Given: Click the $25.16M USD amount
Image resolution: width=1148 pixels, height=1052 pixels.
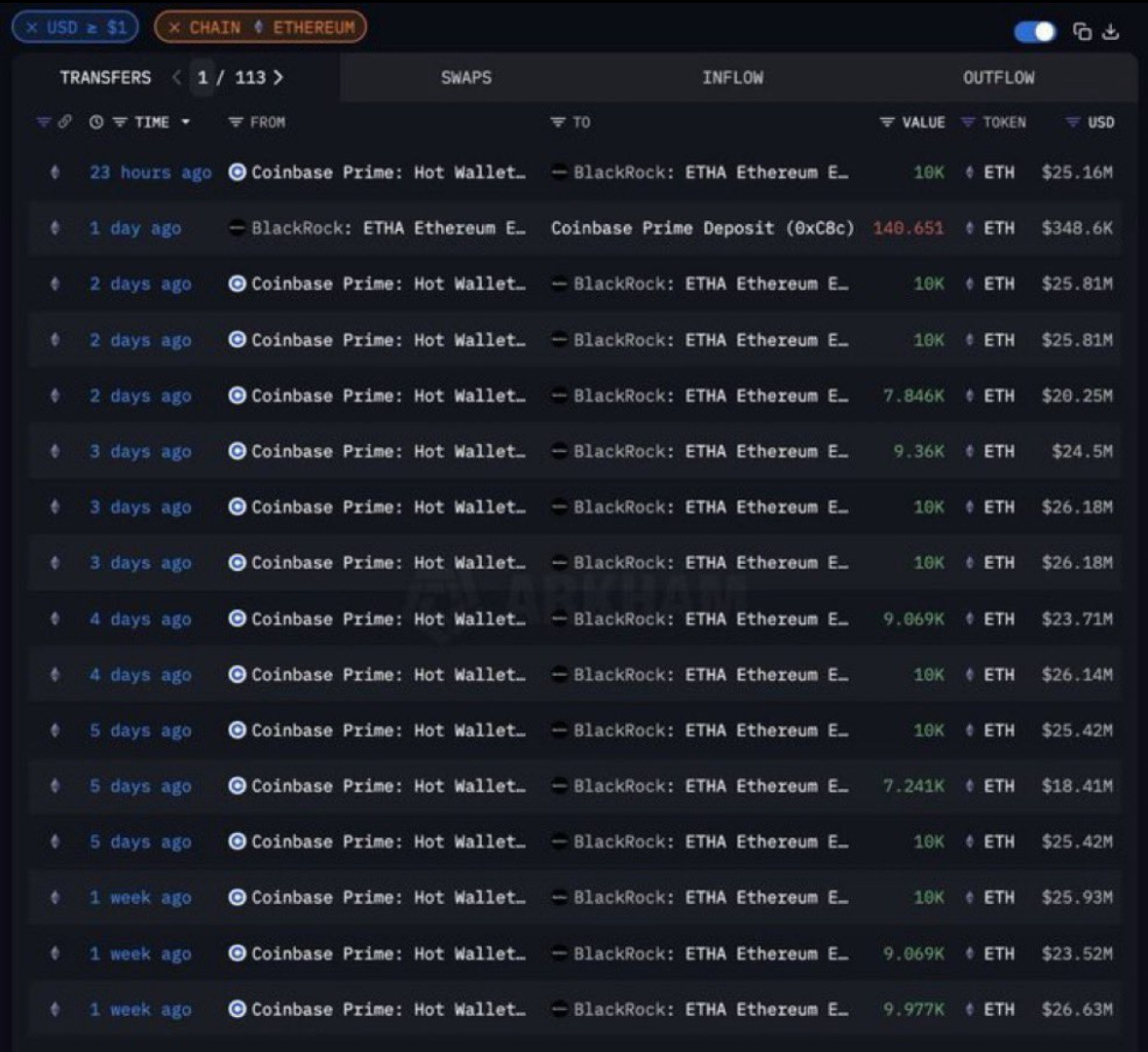Looking at the screenshot, I should tap(1076, 172).
